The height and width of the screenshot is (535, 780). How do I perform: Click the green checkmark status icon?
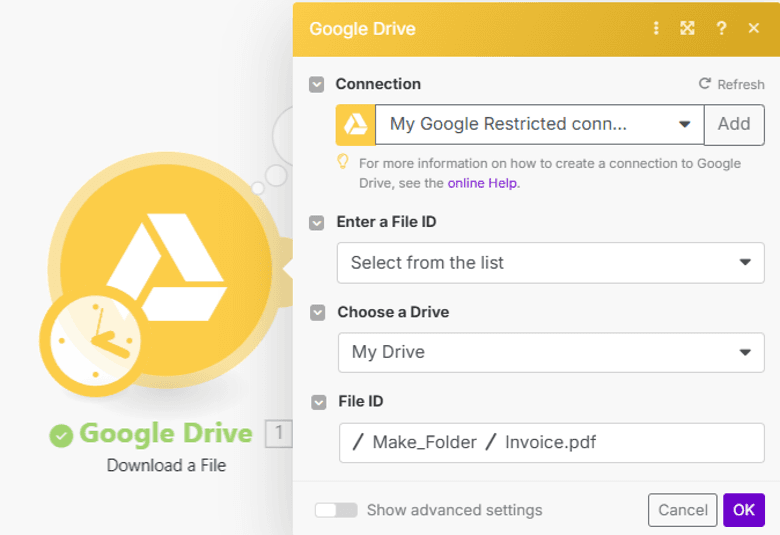click(x=61, y=435)
